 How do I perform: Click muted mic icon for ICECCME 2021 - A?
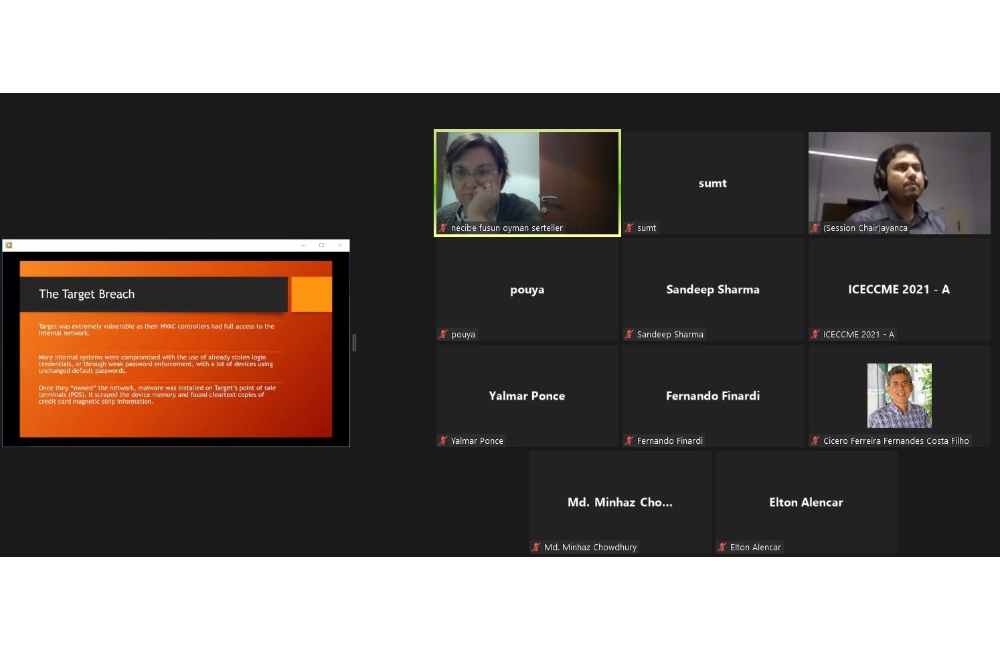tap(816, 334)
